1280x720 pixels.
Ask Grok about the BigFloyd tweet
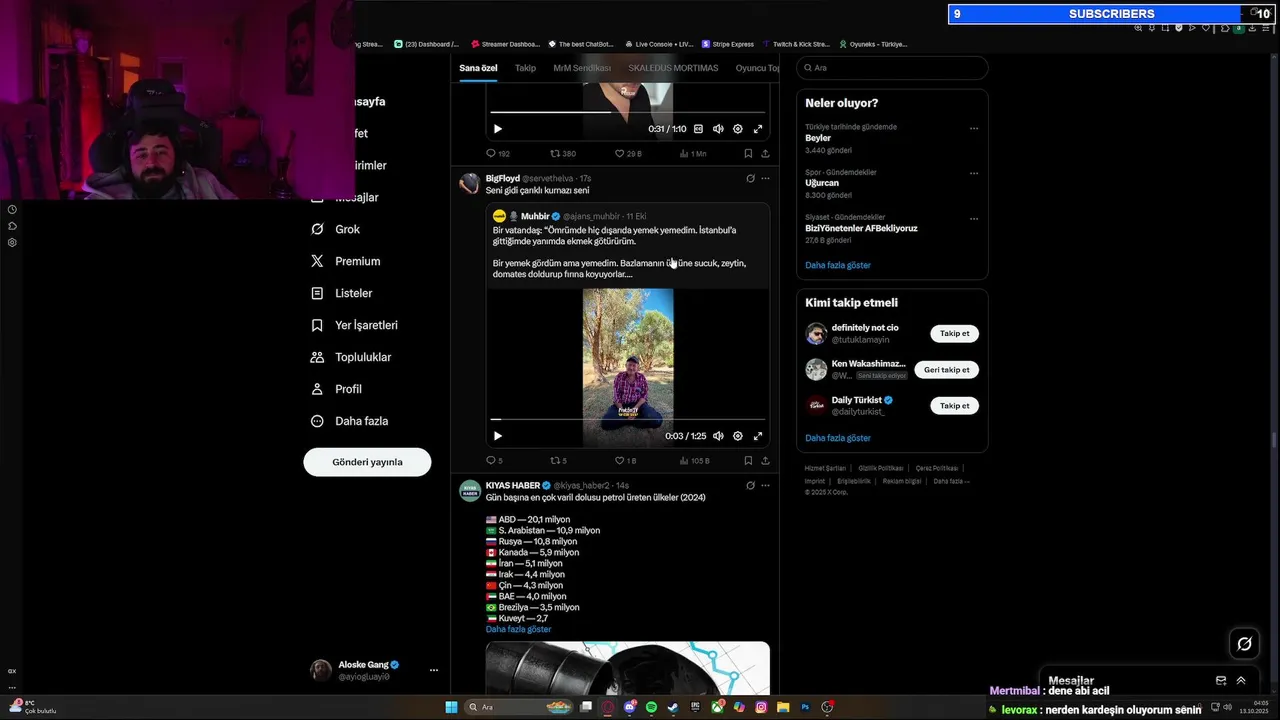[x=750, y=178]
